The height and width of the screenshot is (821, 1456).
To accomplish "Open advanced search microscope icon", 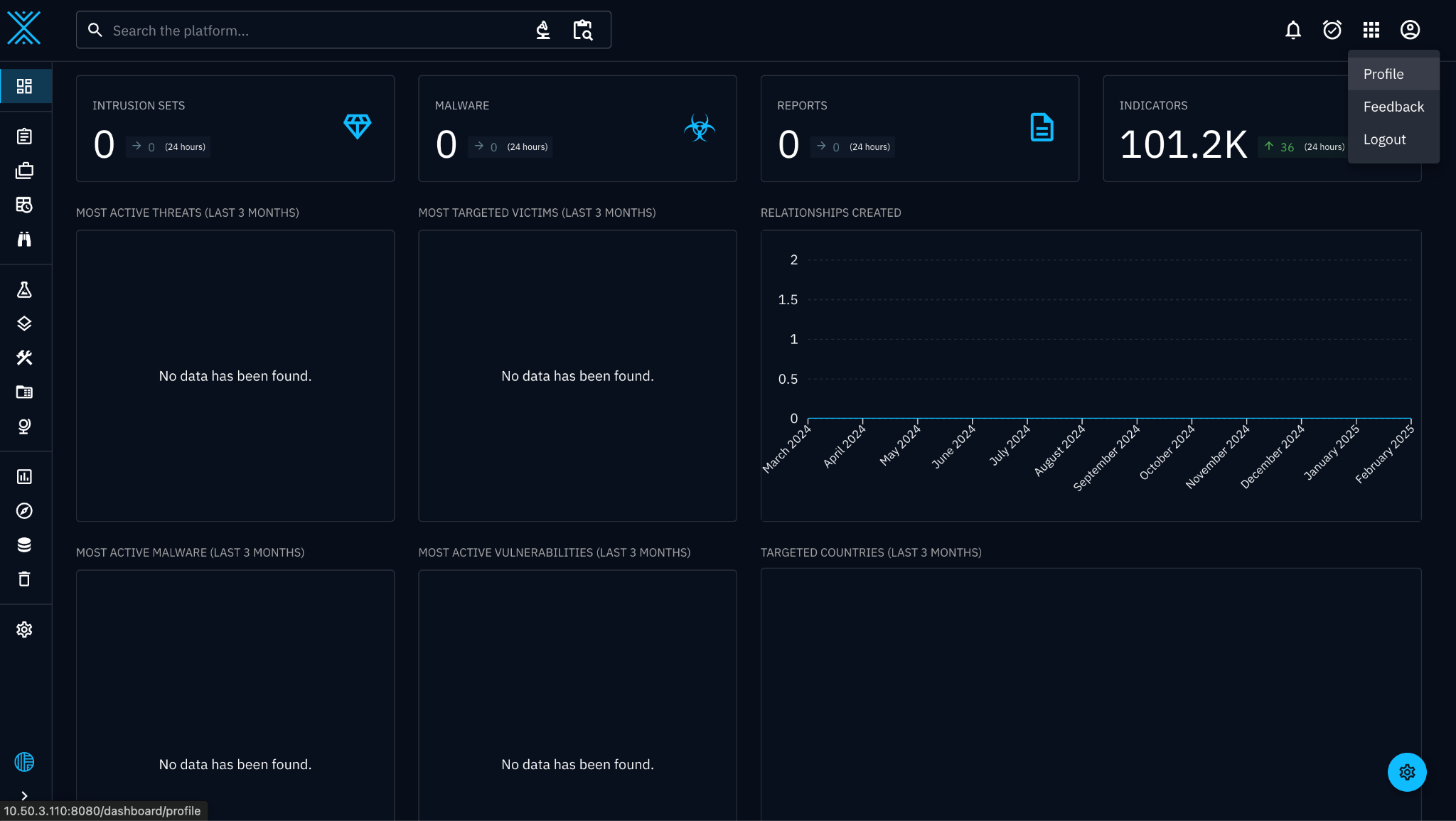I will (x=543, y=30).
